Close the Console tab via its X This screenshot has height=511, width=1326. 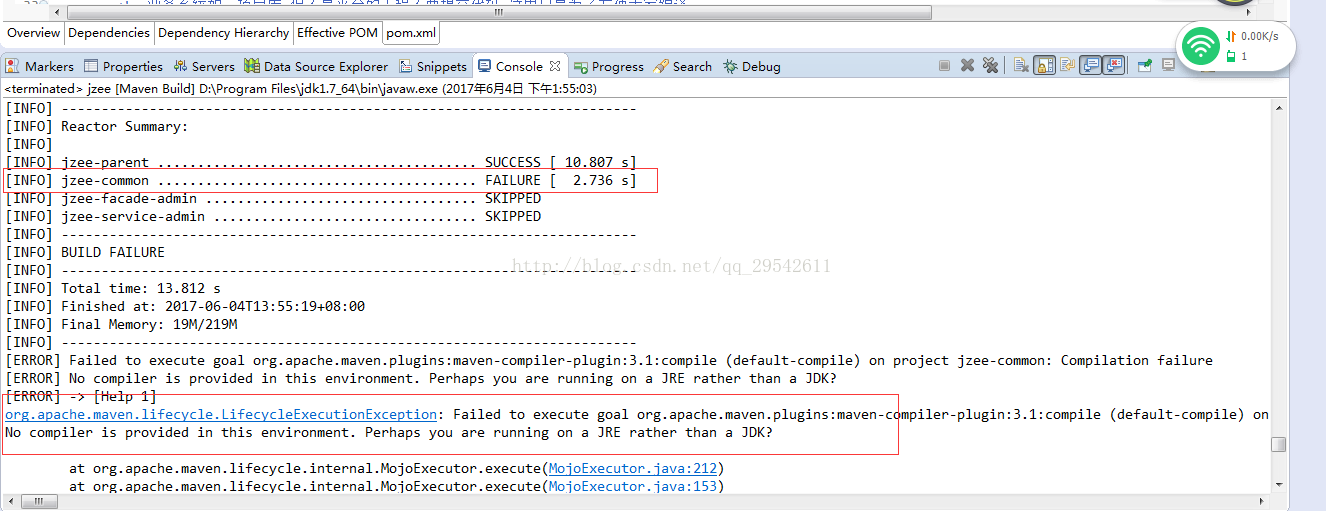coord(555,67)
